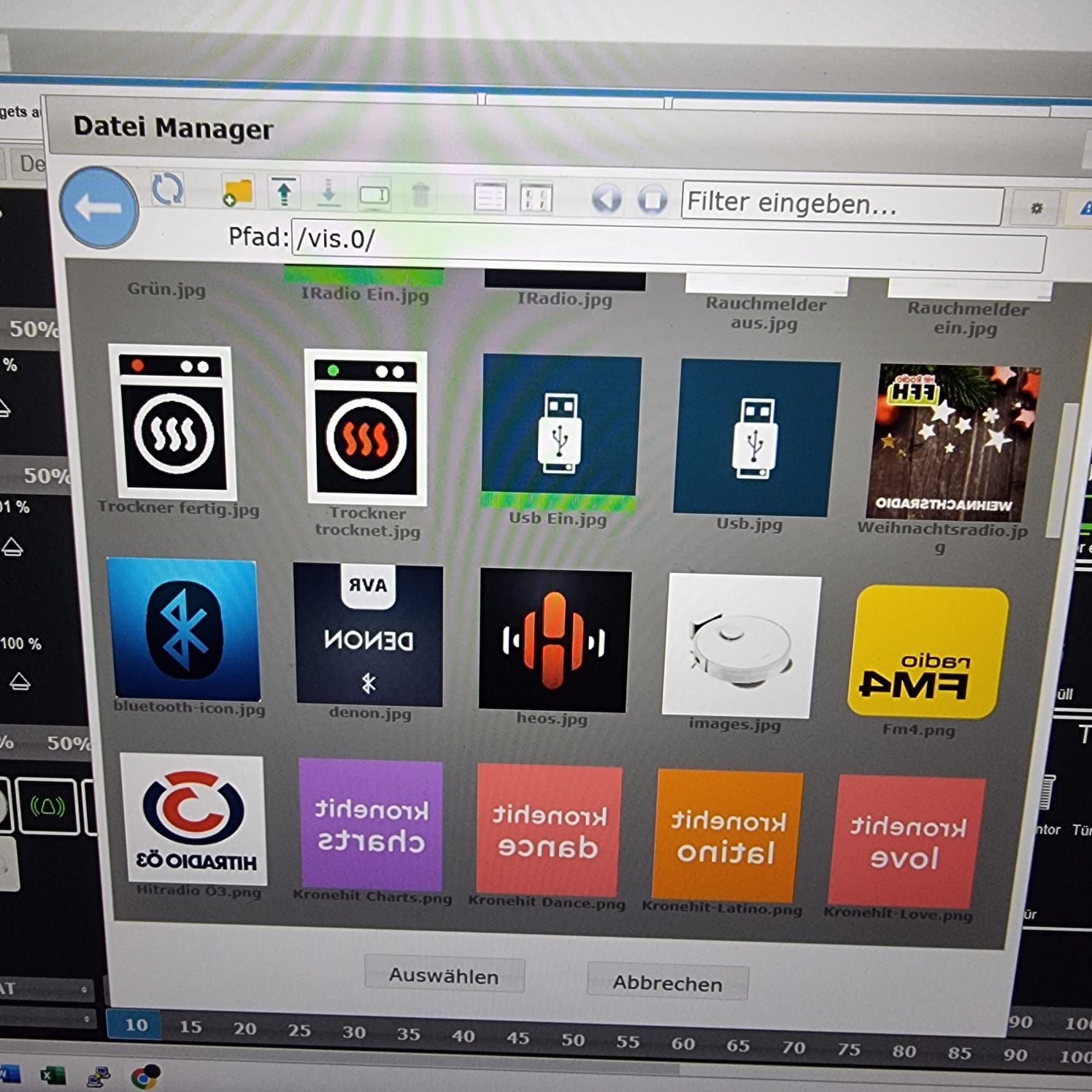Select the bluetooth-icon.jpg thumbnail
This screenshot has height=1092, width=1092.
pyautogui.click(x=184, y=628)
